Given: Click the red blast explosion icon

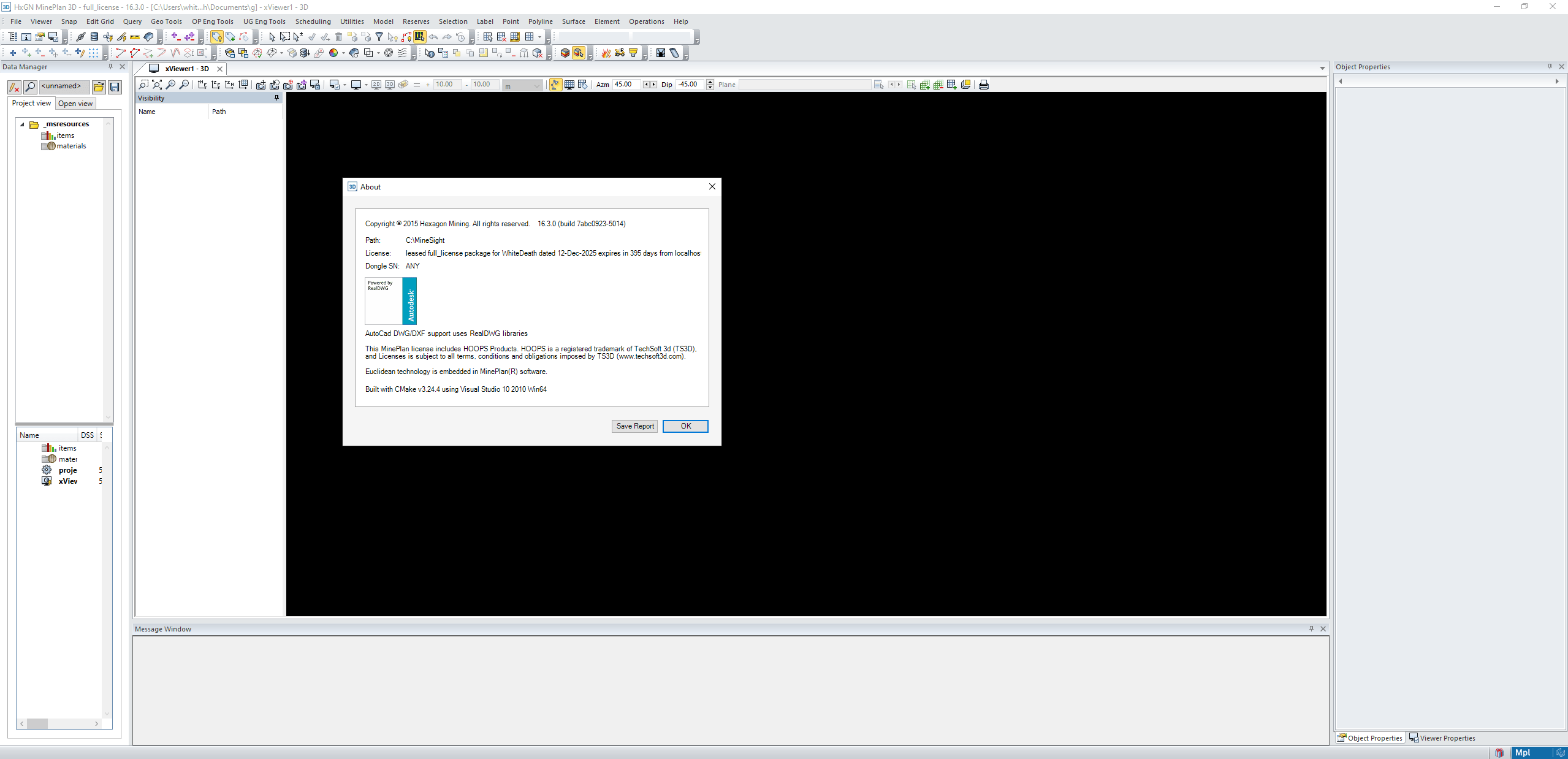Looking at the screenshot, I should [606, 53].
